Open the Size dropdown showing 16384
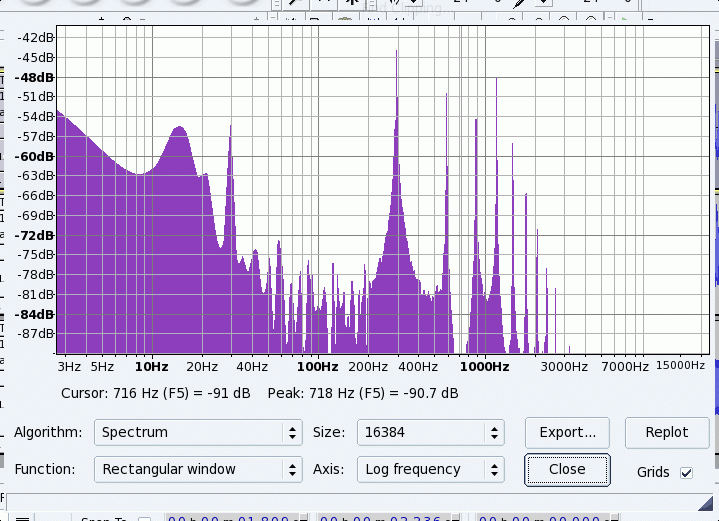Image resolution: width=719 pixels, height=521 pixels. [429, 433]
